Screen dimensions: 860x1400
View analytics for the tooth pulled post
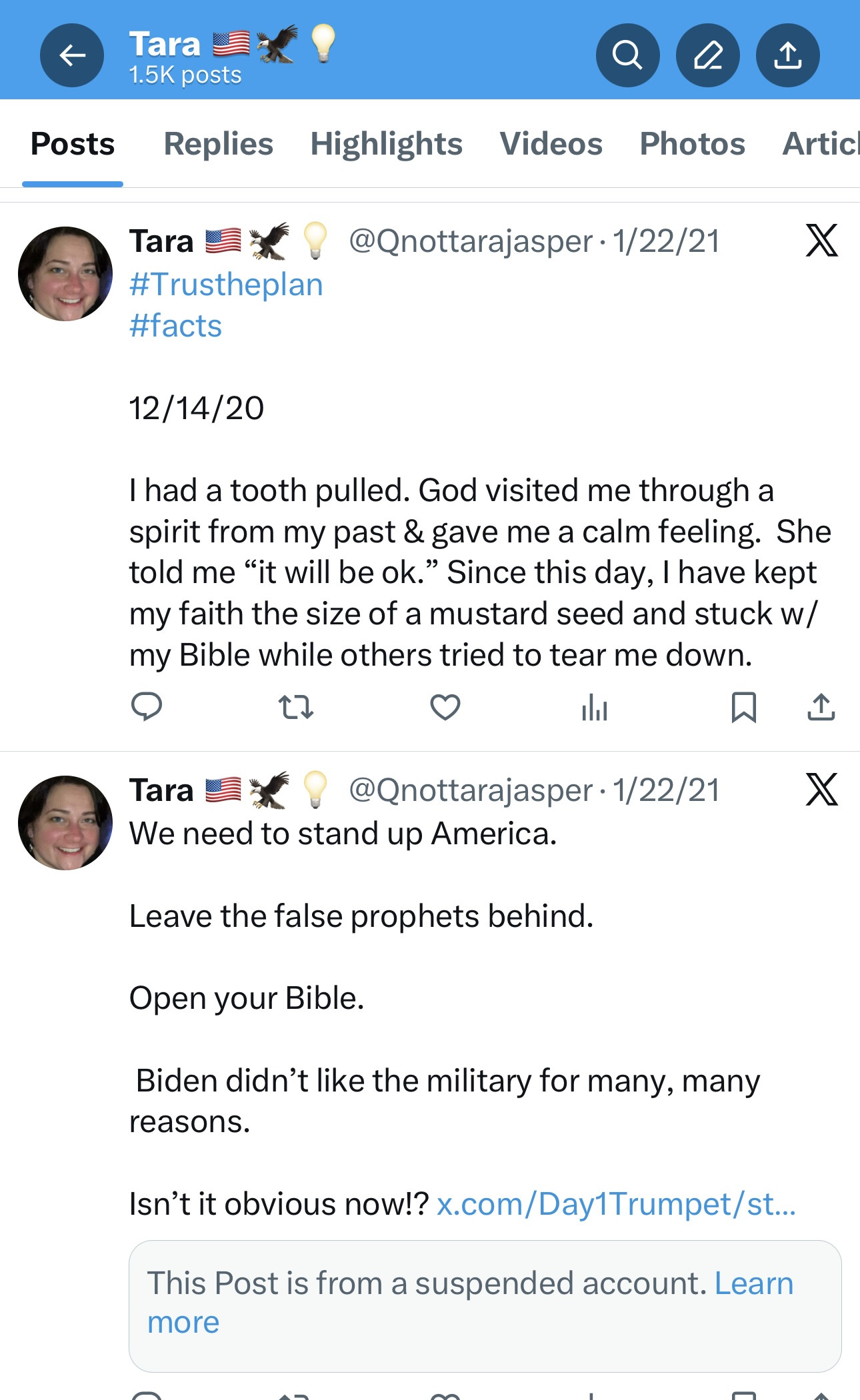coord(594,707)
